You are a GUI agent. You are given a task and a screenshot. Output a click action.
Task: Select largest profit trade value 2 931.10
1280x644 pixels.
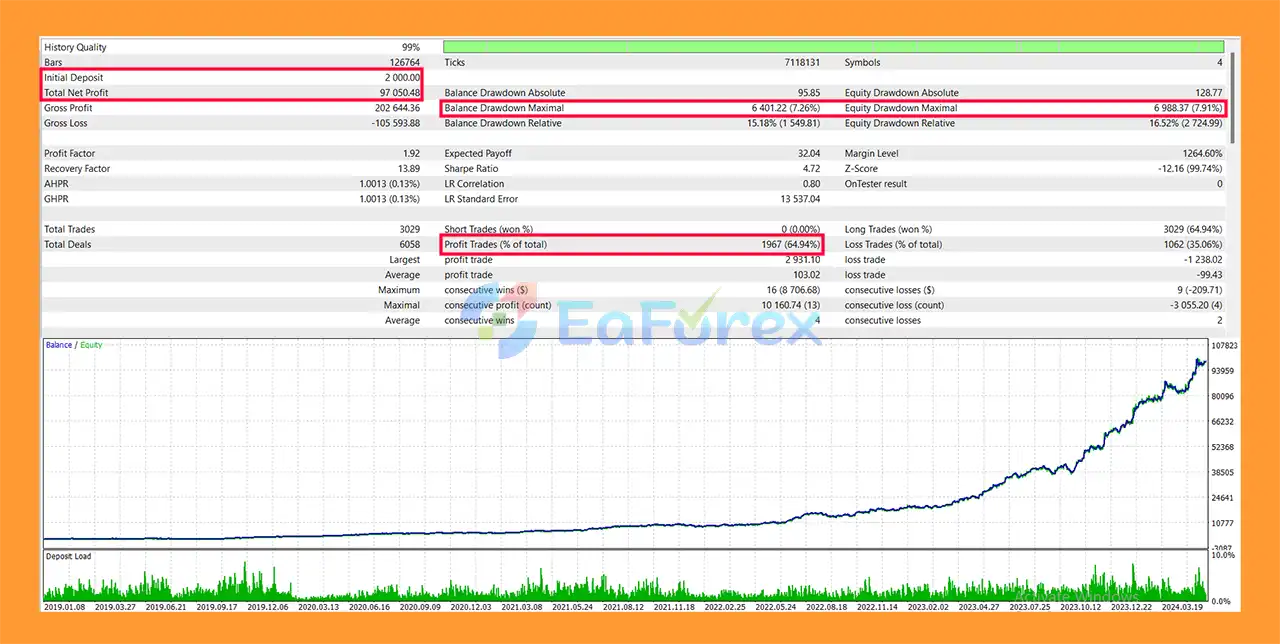click(803, 260)
